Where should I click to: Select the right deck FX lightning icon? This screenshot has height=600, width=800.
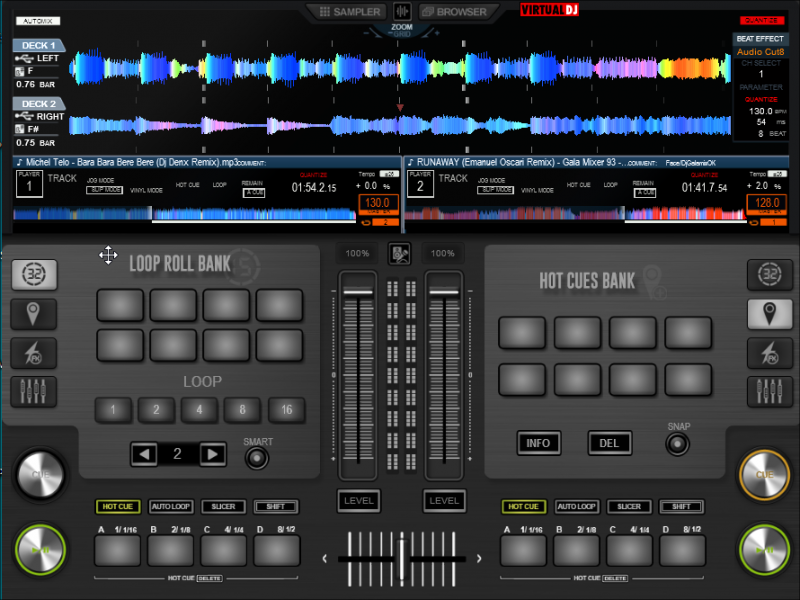click(x=770, y=353)
